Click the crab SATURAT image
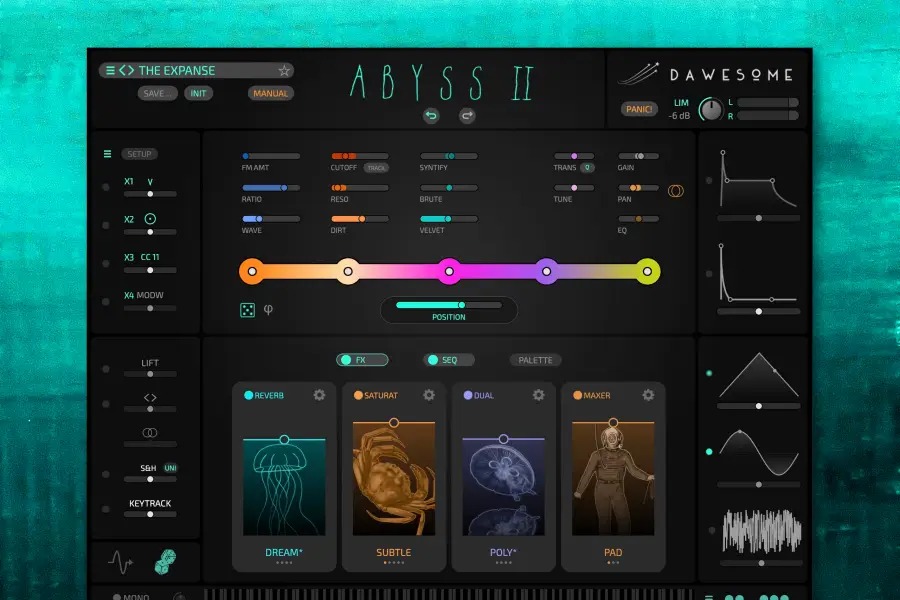The width and height of the screenshot is (900, 600). (x=394, y=479)
